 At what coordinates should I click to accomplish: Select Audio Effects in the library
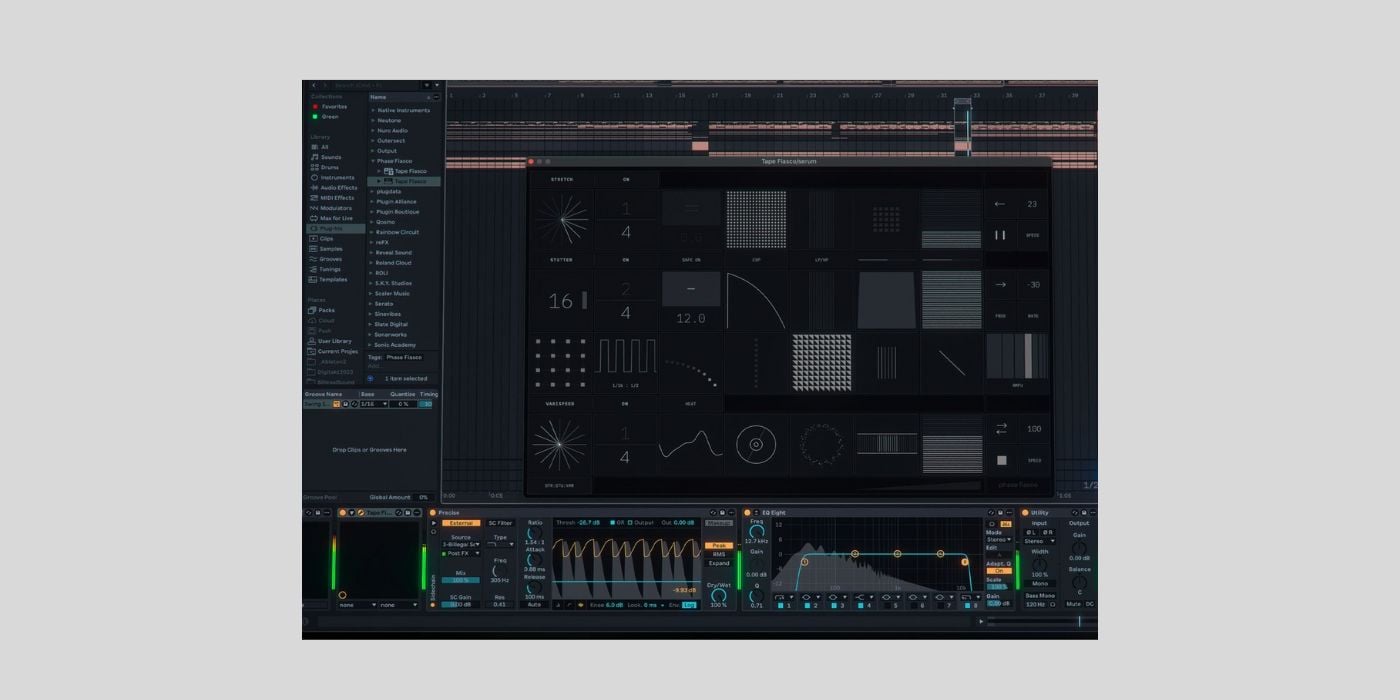[x=338, y=188]
